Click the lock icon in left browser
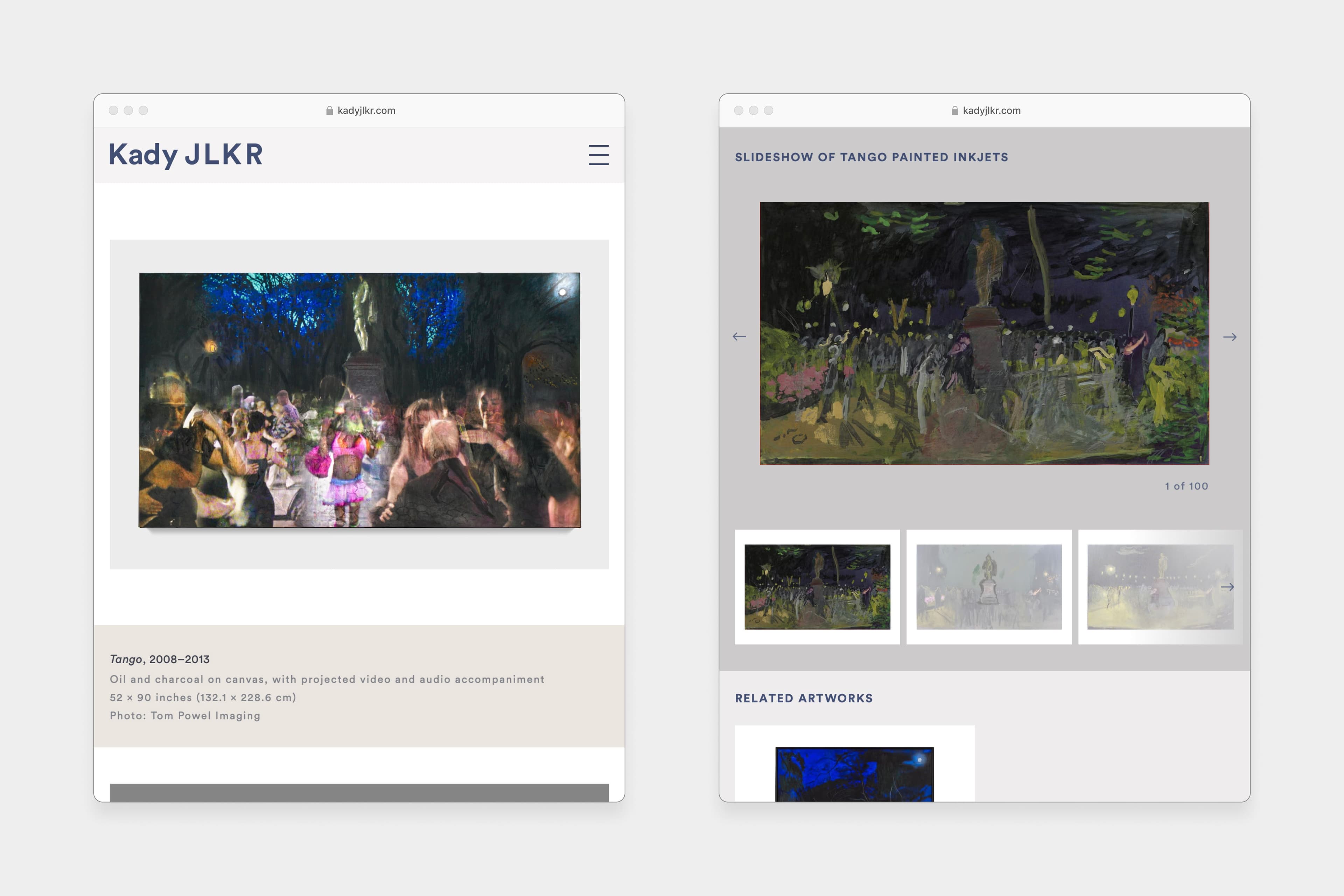 coord(329,111)
